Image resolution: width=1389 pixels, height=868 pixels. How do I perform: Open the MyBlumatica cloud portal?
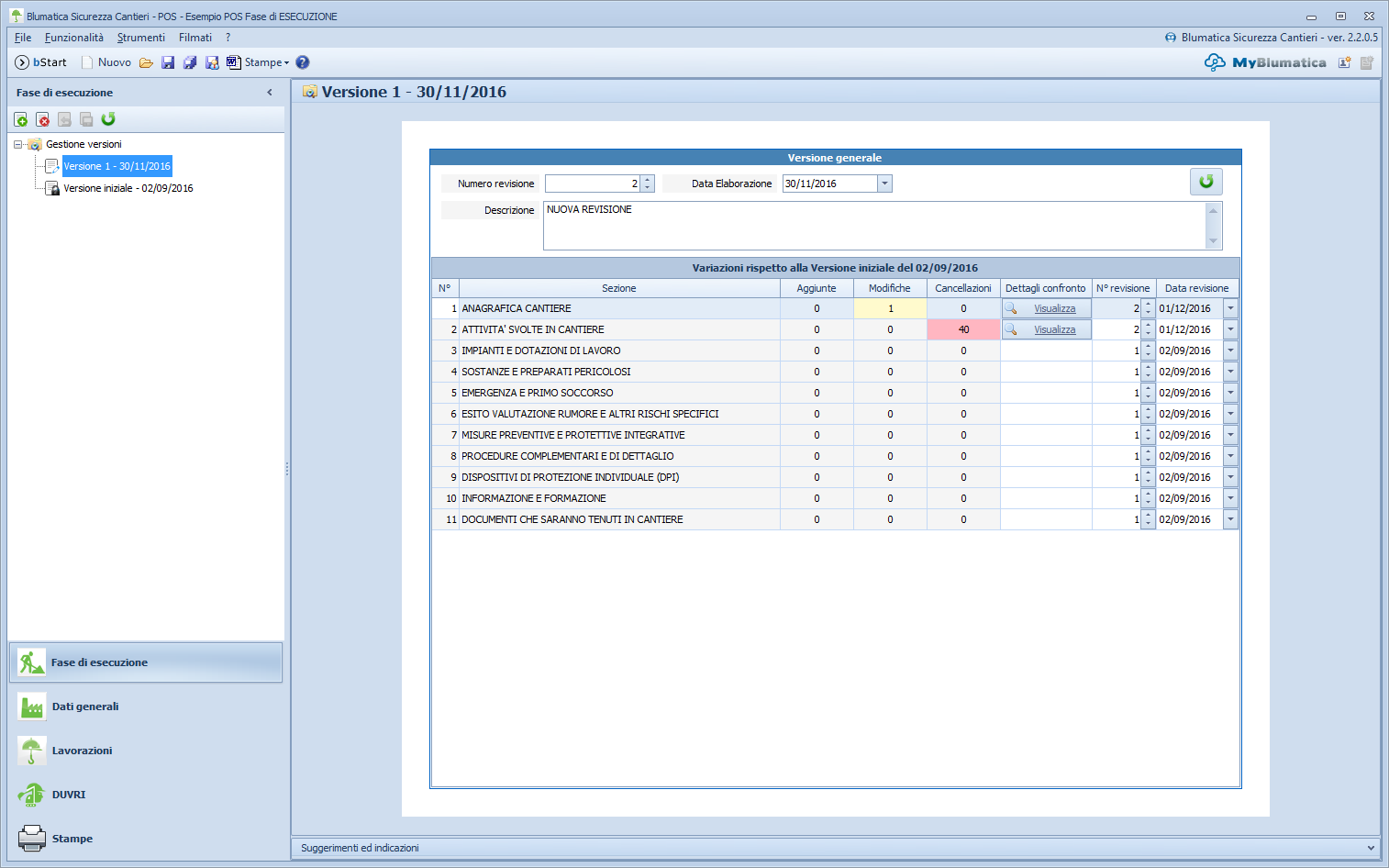1266,62
